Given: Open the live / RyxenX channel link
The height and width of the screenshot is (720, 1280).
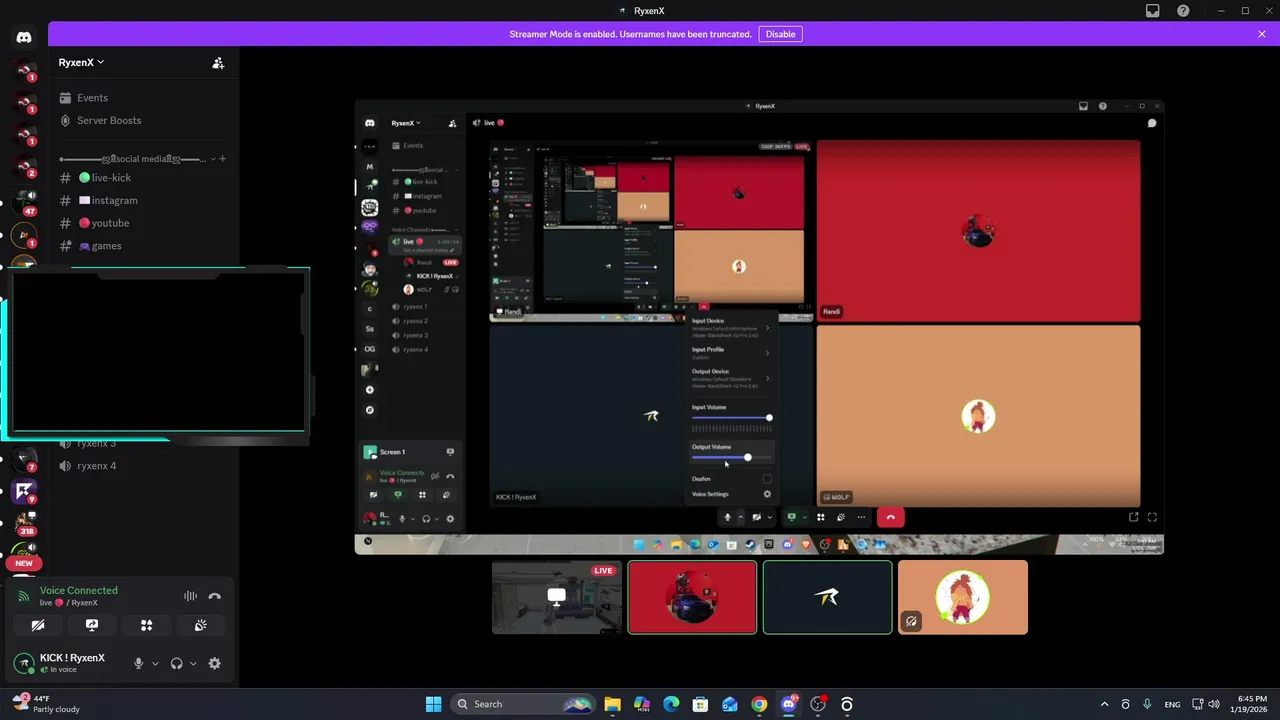Looking at the screenshot, I should pyautogui.click(x=69, y=603).
